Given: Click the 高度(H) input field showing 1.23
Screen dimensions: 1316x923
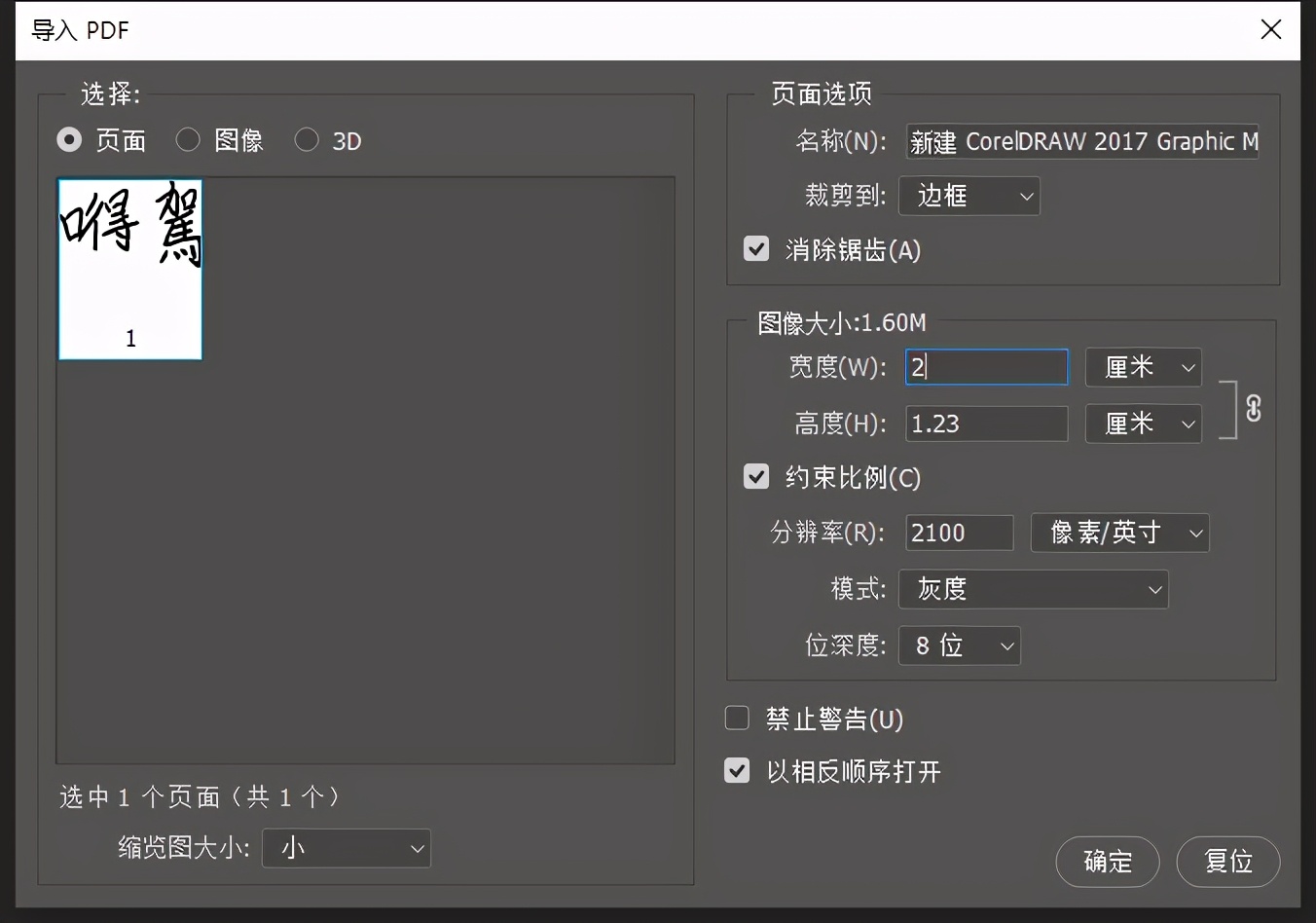Looking at the screenshot, I should tap(987, 424).
